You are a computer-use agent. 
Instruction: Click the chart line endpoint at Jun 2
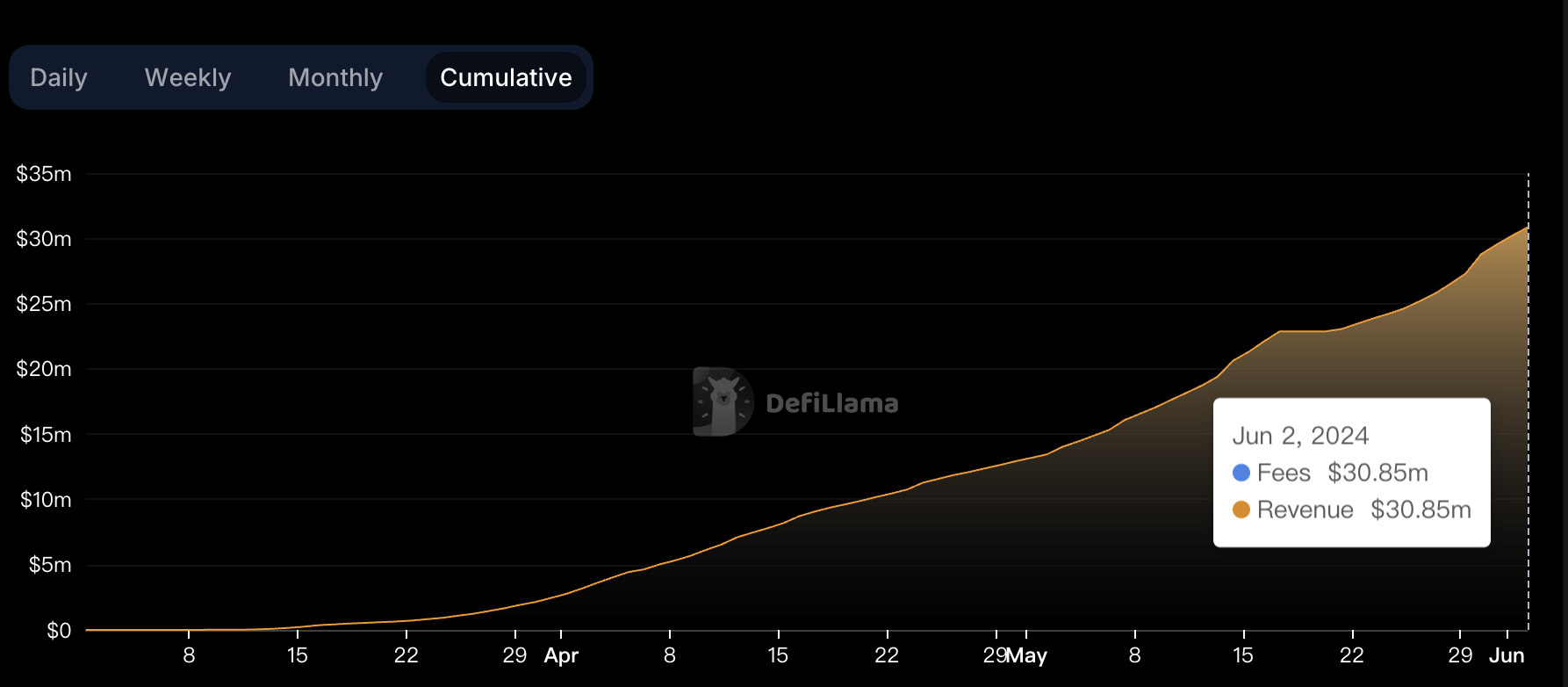click(x=1528, y=228)
